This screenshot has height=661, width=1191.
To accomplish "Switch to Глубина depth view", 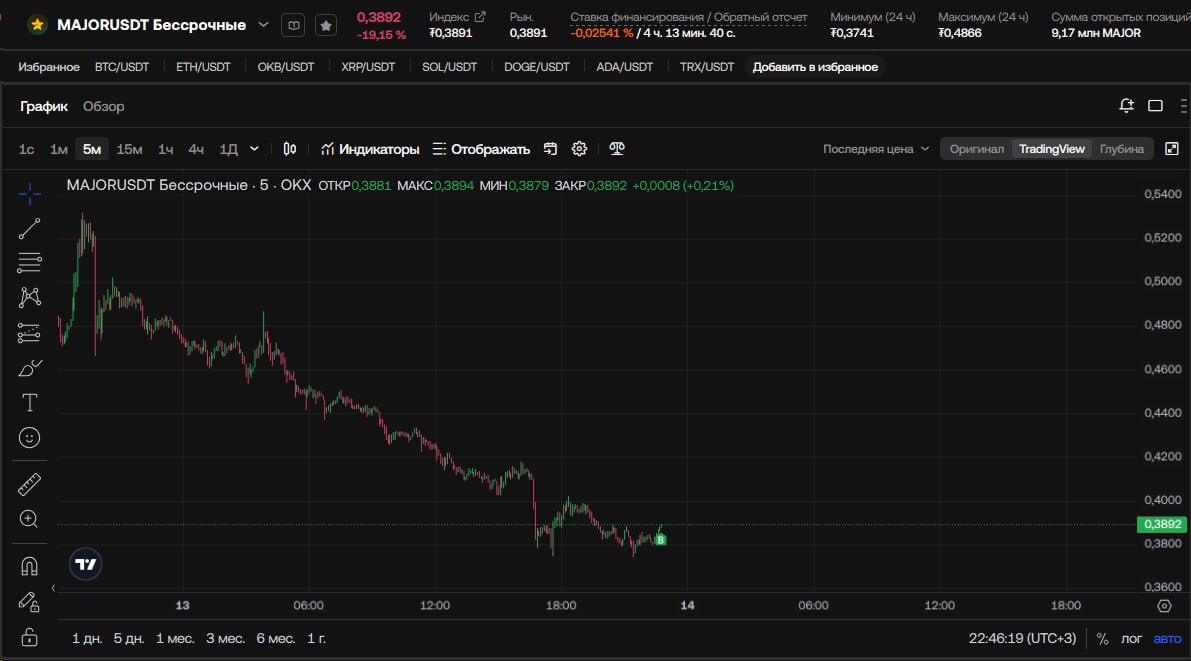I will [1122, 149].
